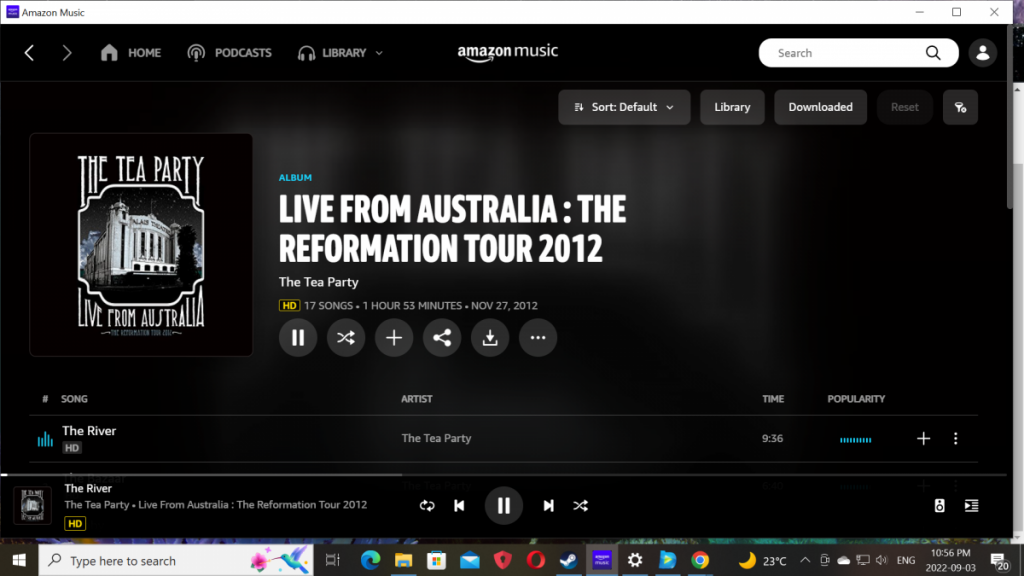Go back with the left arrow
The width and height of the screenshot is (1024, 576).
pyautogui.click(x=29, y=53)
